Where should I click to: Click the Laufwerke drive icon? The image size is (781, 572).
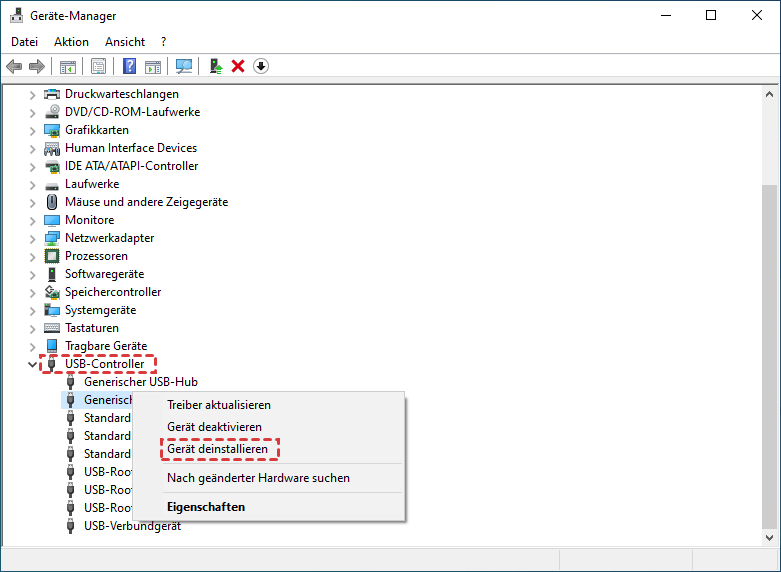click(x=52, y=185)
